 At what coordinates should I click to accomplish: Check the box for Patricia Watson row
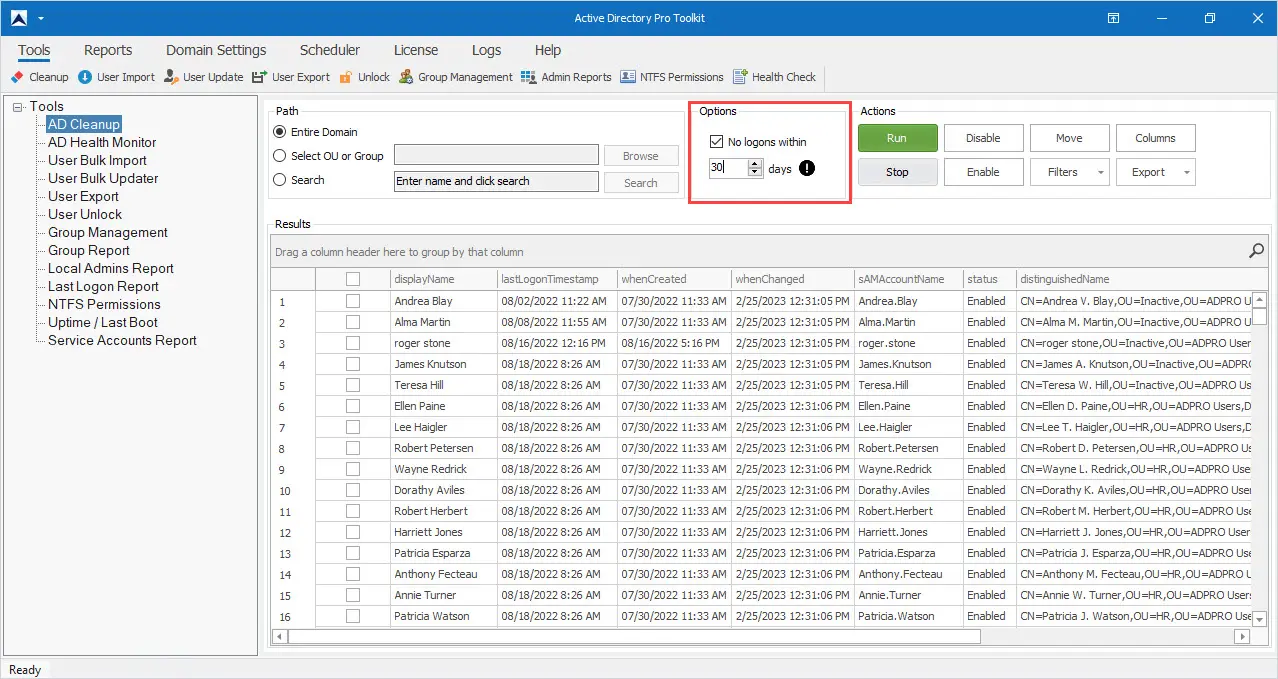(x=353, y=616)
